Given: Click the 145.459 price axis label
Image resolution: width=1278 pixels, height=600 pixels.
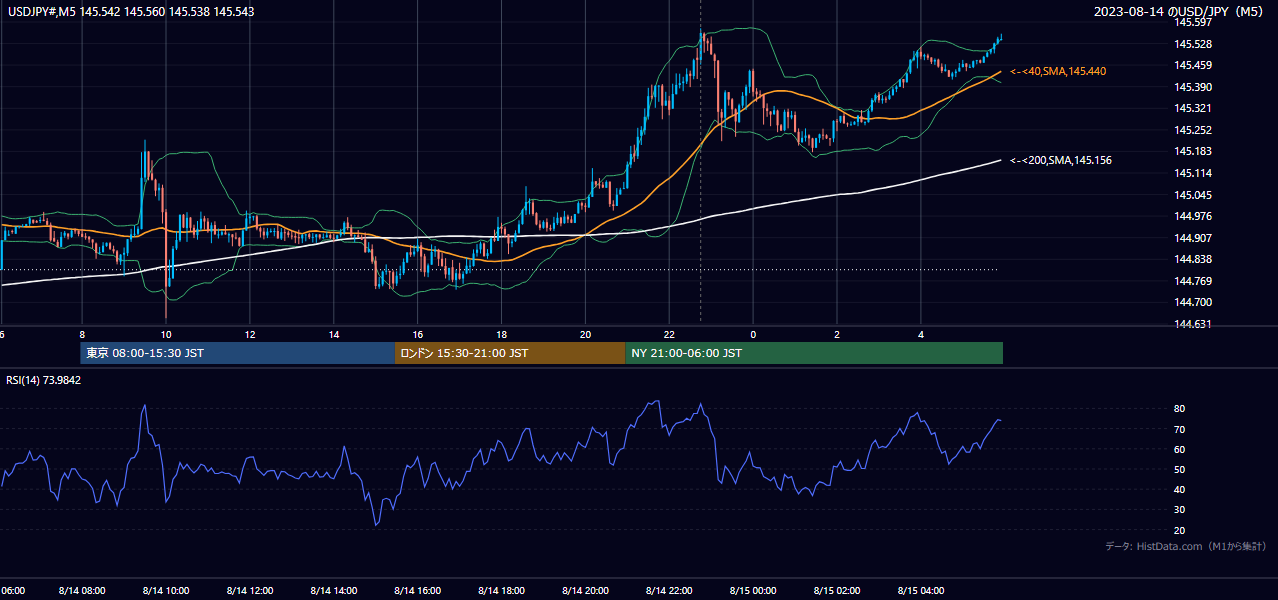Looking at the screenshot, I should [x=1193, y=65].
